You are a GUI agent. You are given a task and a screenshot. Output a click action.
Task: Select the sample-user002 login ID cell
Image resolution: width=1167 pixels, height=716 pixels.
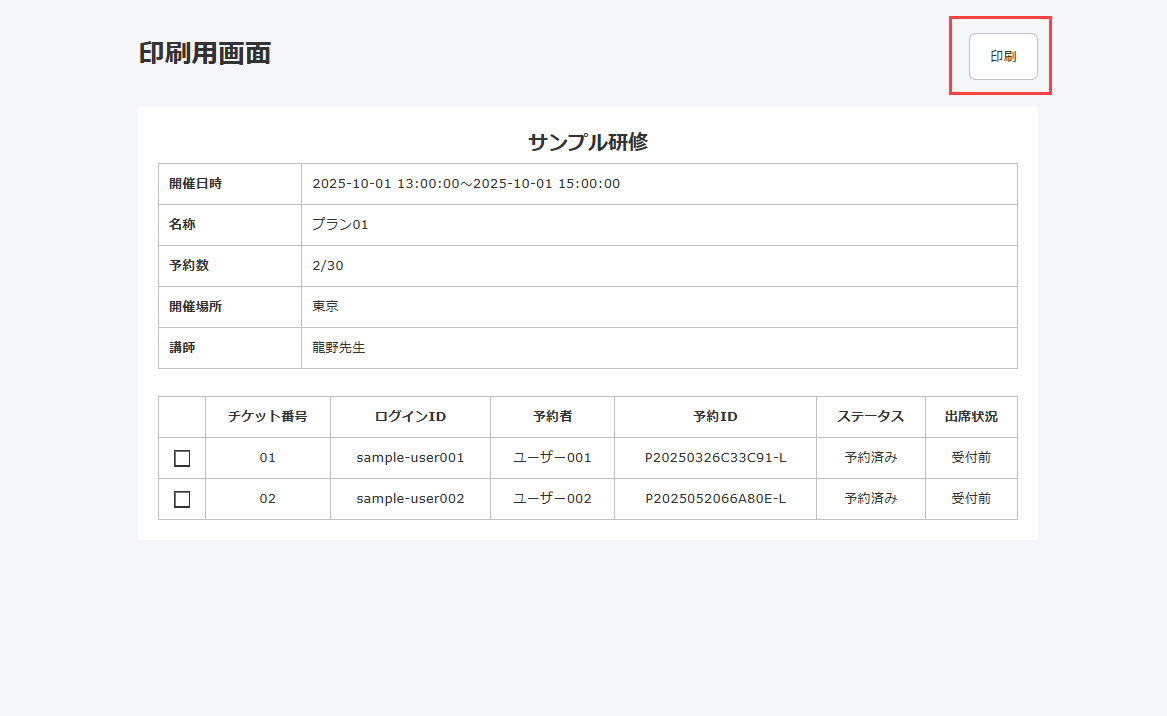[410, 499]
